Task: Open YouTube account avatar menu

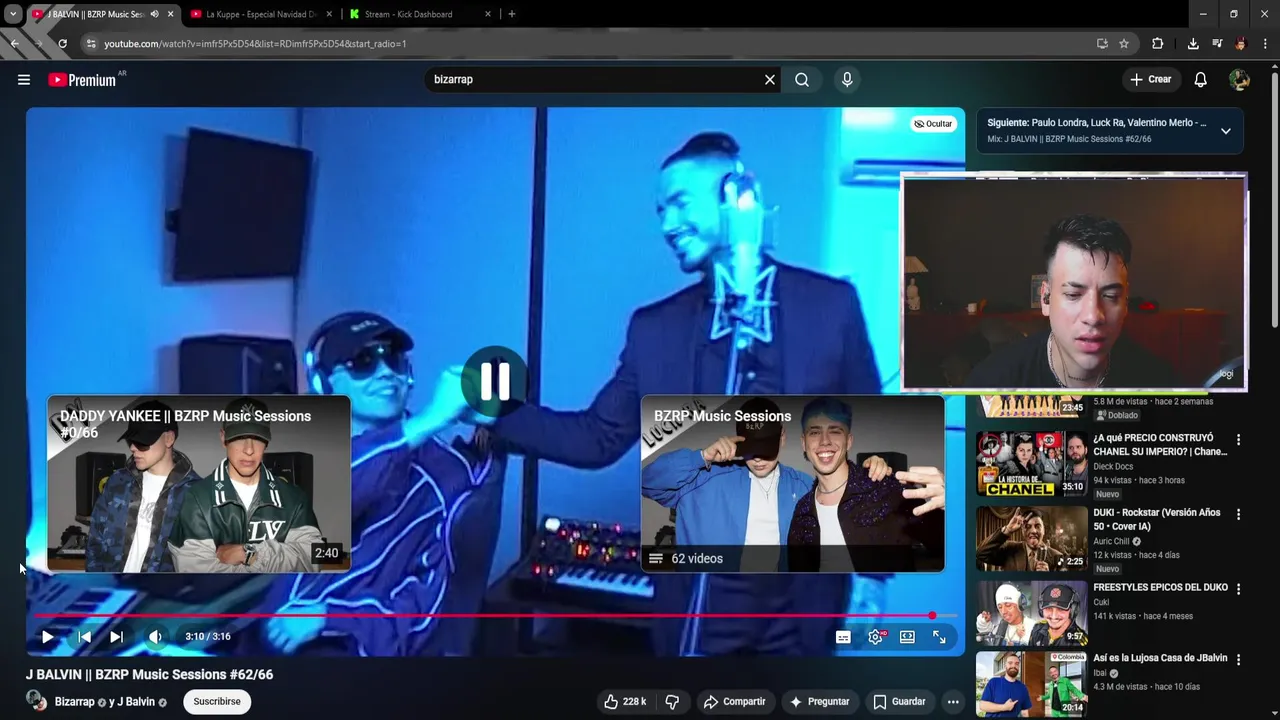Action: [1240, 80]
